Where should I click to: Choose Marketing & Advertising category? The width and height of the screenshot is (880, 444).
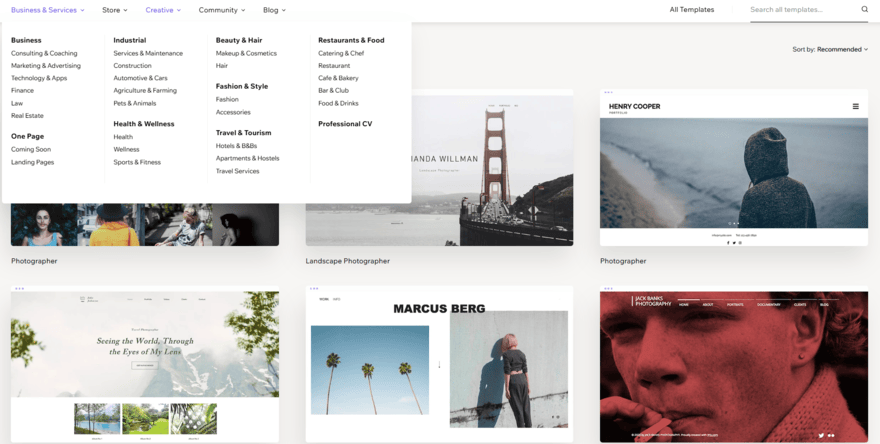(x=46, y=66)
